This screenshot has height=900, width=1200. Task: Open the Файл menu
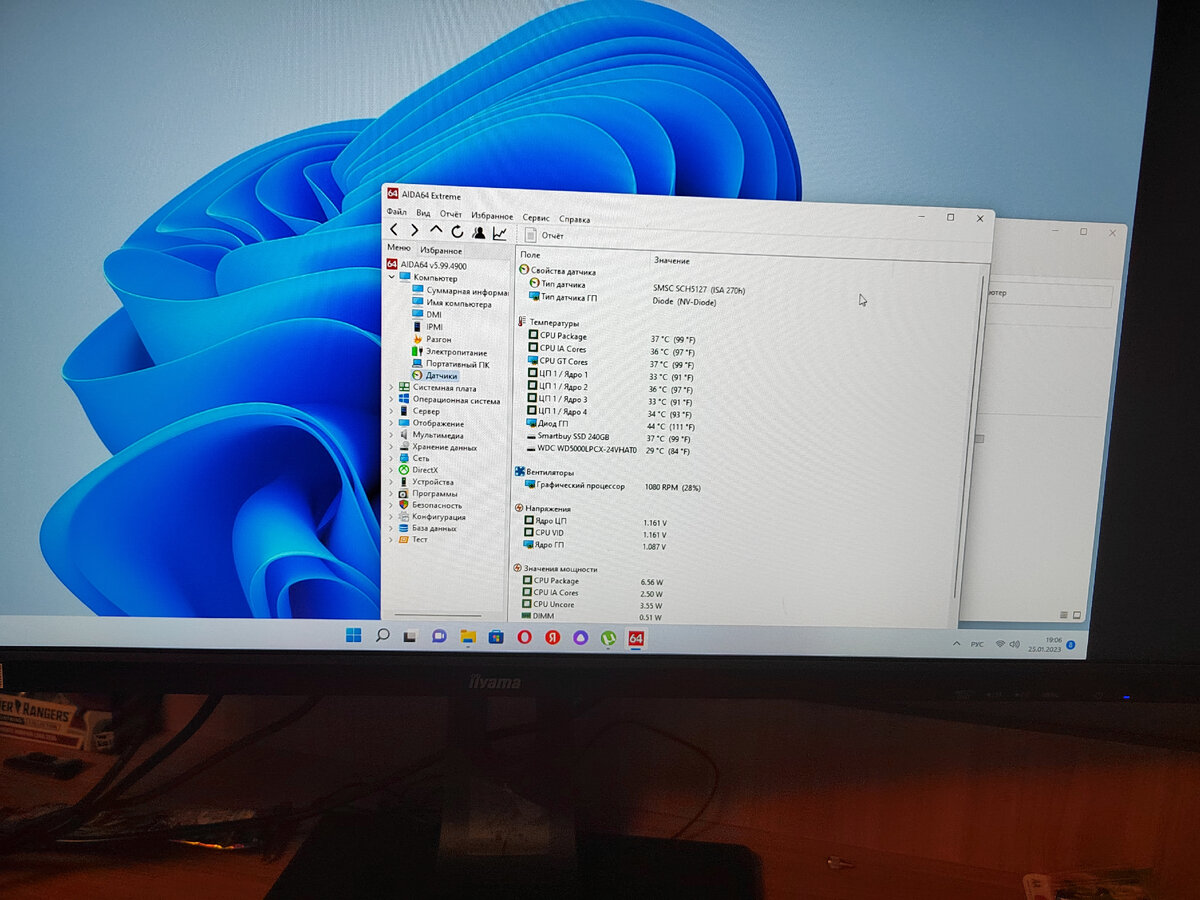click(x=396, y=212)
